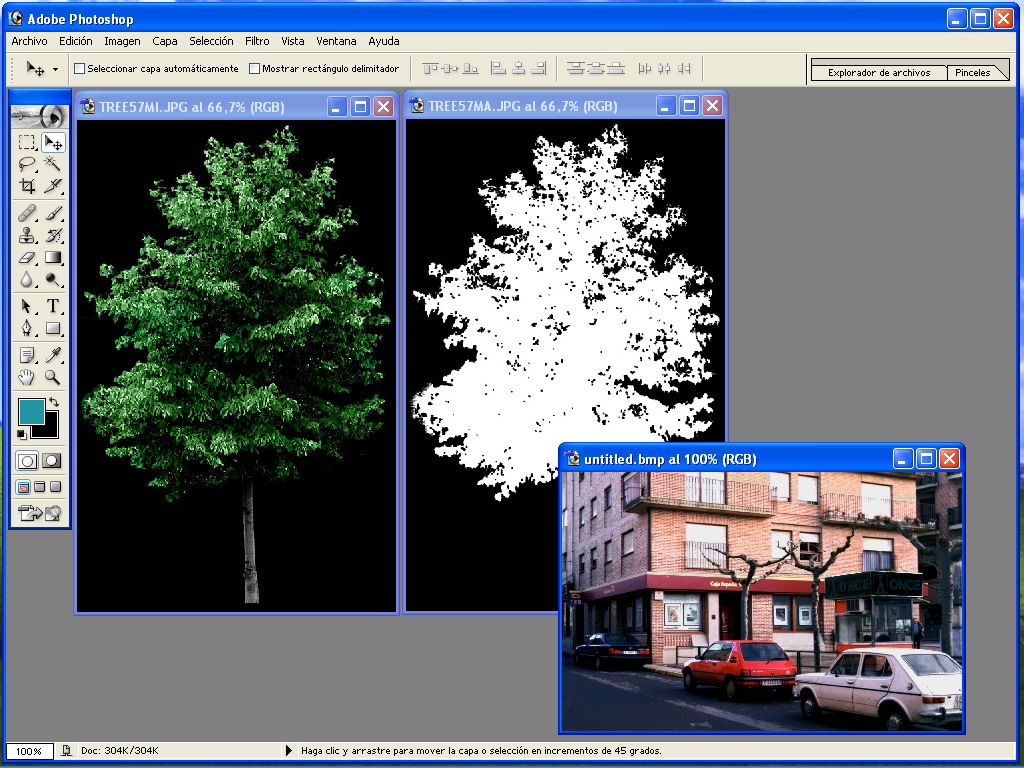Click distribute left edges icon in options bar
This screenshot has width=1024, height=768.
(x=645, y=69)
